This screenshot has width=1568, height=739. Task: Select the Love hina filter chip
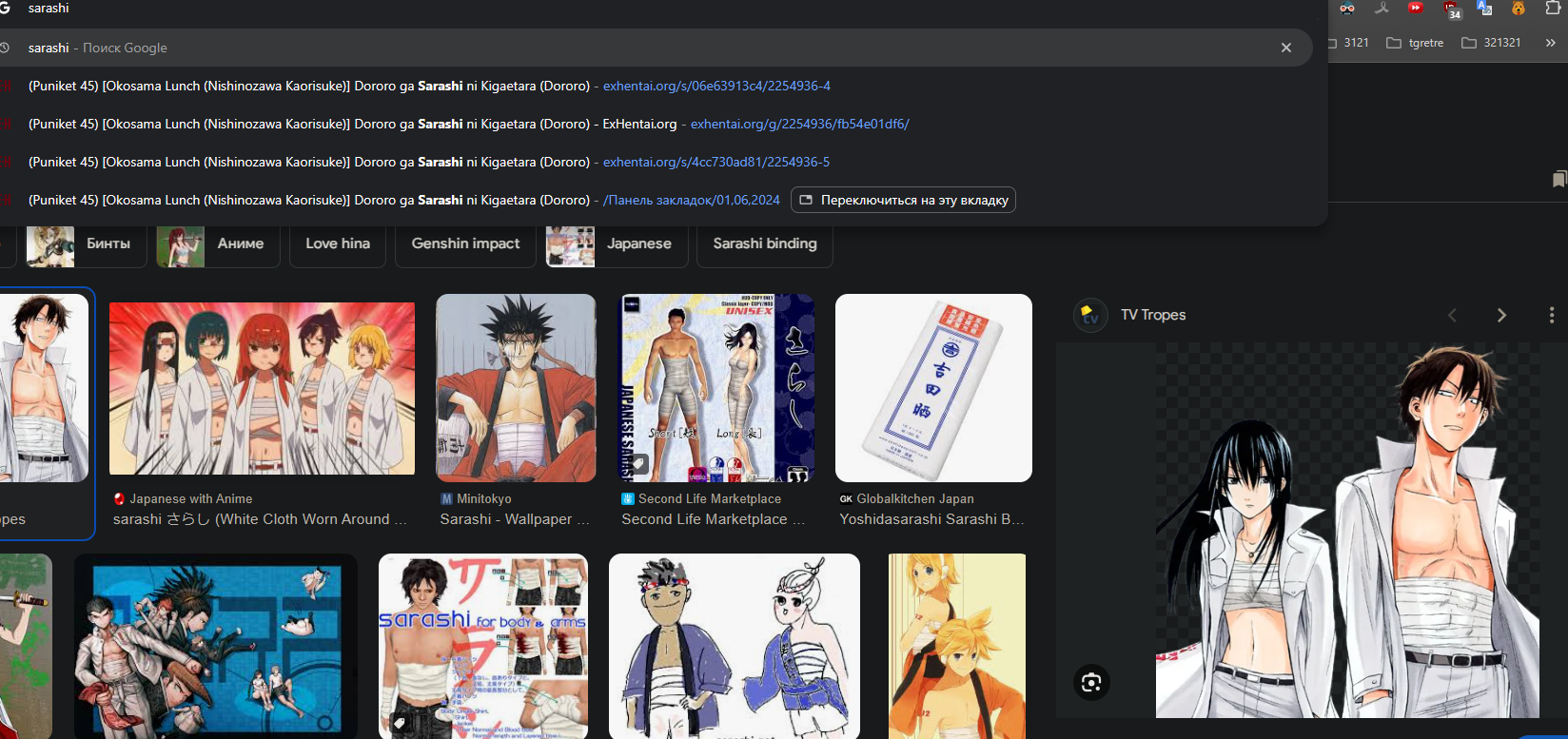[338, 244]
